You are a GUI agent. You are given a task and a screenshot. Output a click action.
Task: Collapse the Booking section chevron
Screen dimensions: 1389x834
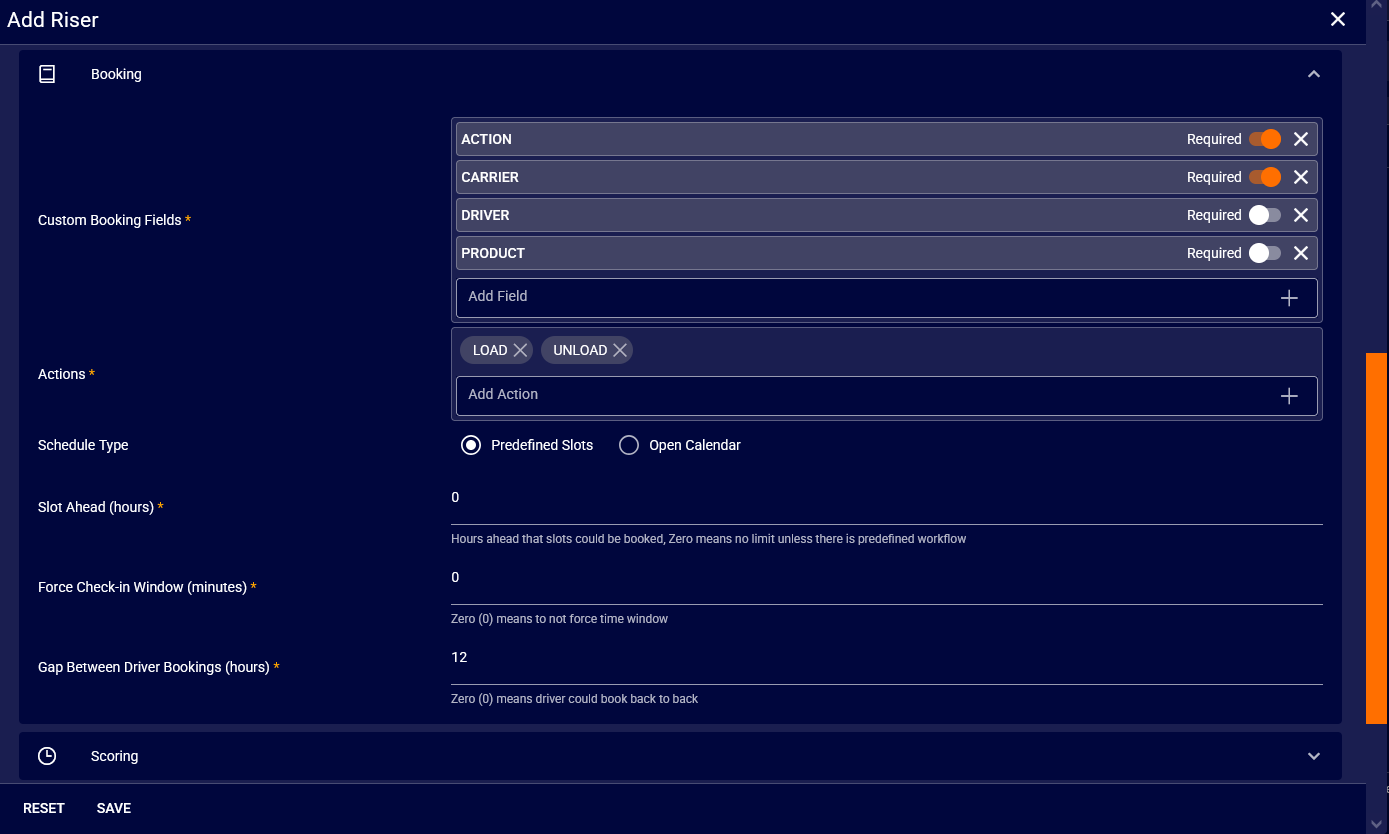coord(1314,74)
